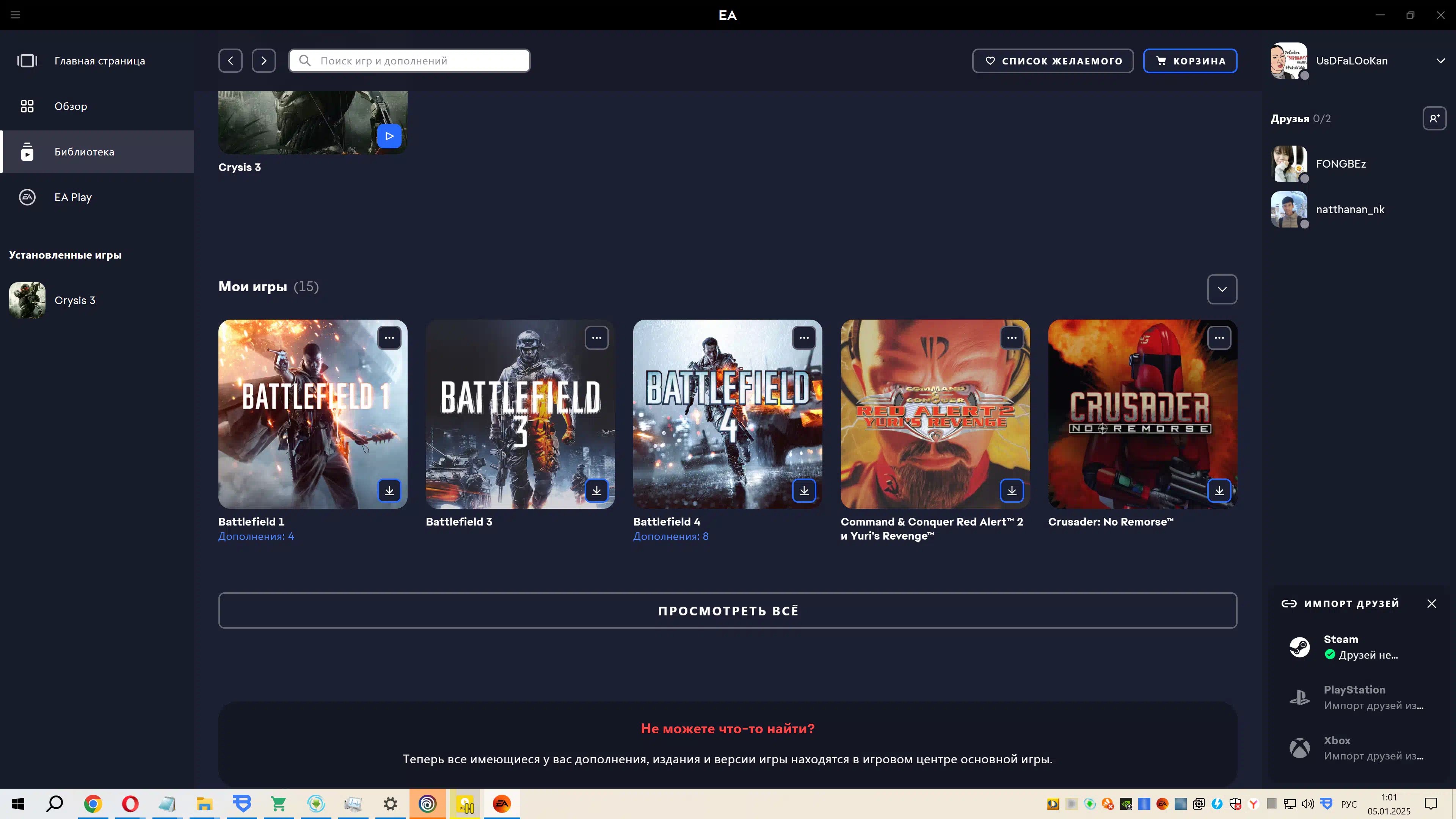Click Просмотреть всё button
The width and height of the screenshot is (1456, 819).
[x=728, y=610]
